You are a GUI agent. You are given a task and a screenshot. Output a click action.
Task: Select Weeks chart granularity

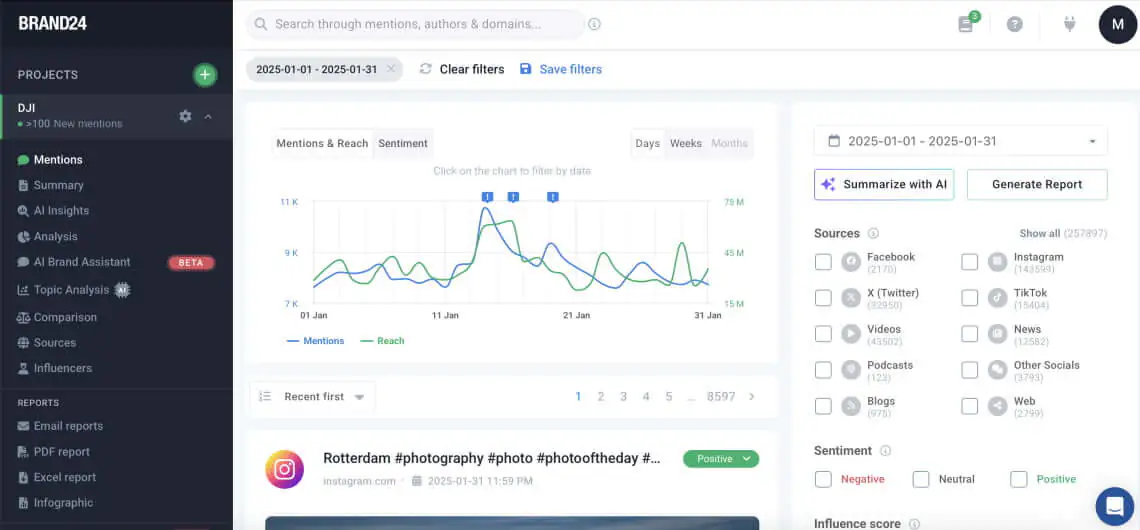tap(686, 143)
